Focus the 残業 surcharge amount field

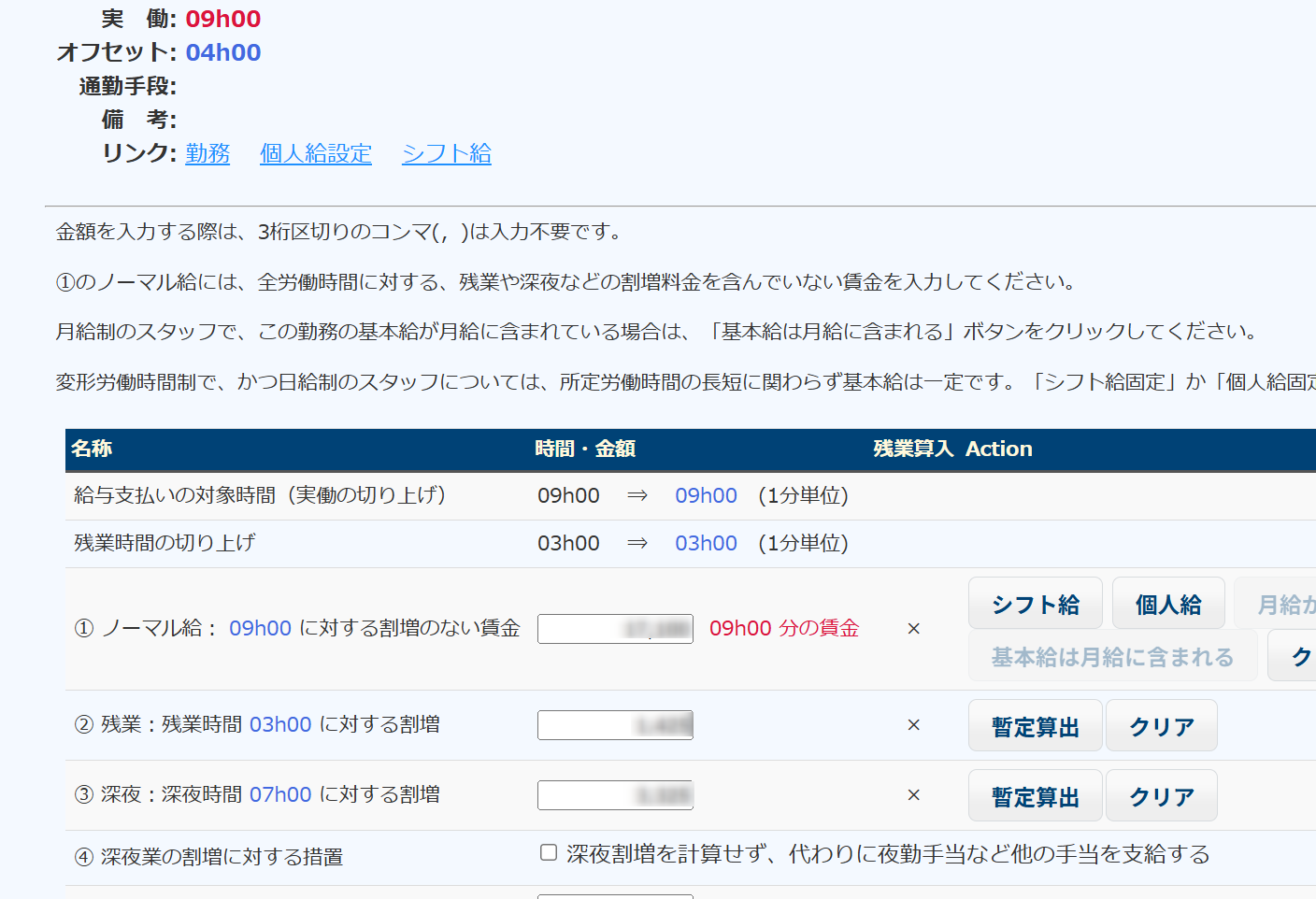(615, 725)
